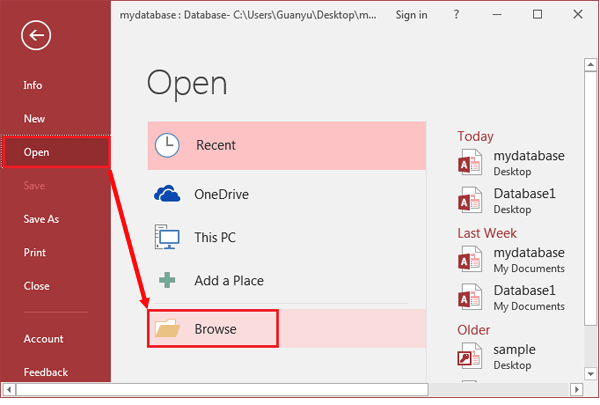Screen dimensions: 600x405
Task: Select Close in the sidebar menu
Action: [36, 286]
